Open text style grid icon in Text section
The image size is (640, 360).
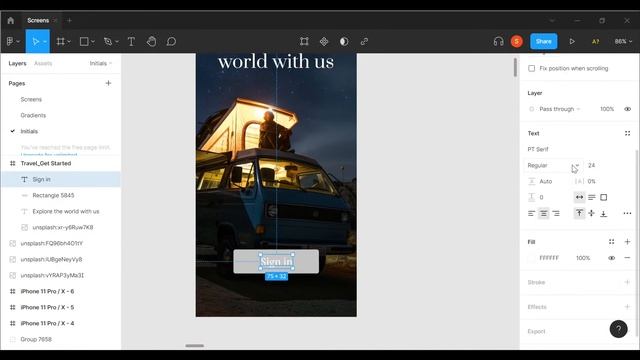(627, 133)
